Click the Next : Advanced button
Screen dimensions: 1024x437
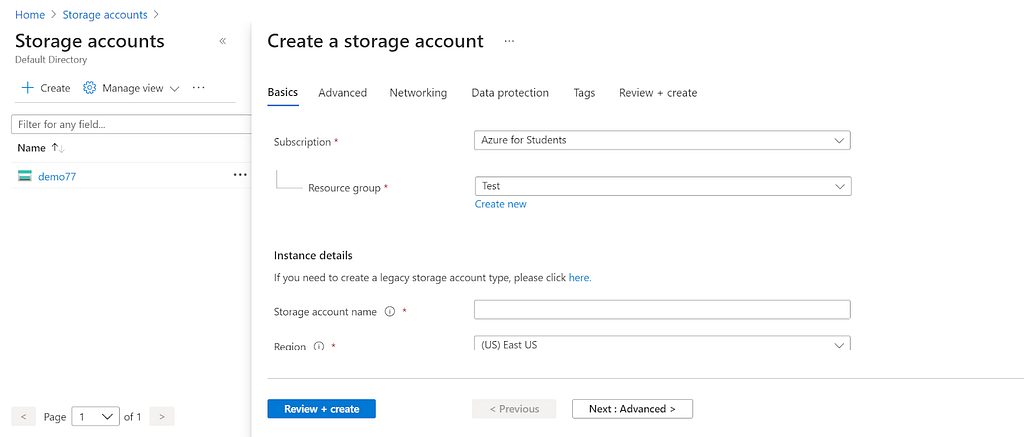[632, 409]
